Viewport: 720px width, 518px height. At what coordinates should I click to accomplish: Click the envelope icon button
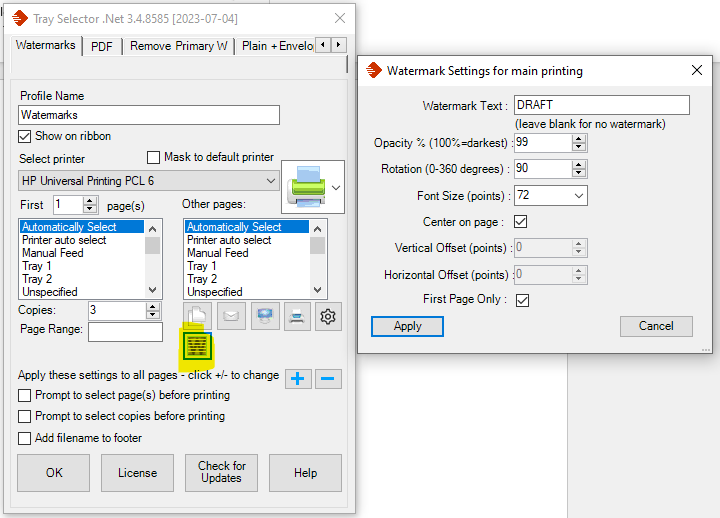point(230,317)
